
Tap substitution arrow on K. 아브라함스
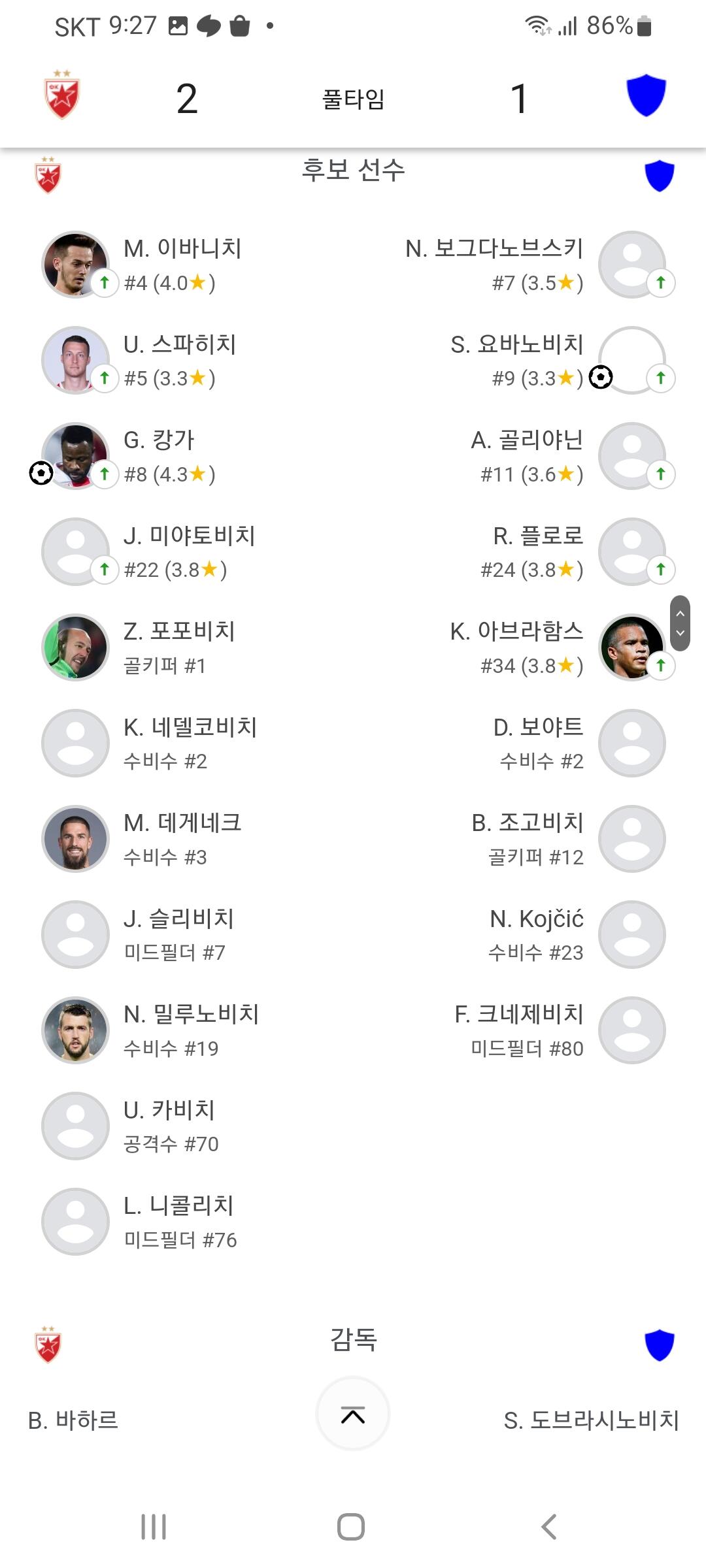click(x=661, y=665)
